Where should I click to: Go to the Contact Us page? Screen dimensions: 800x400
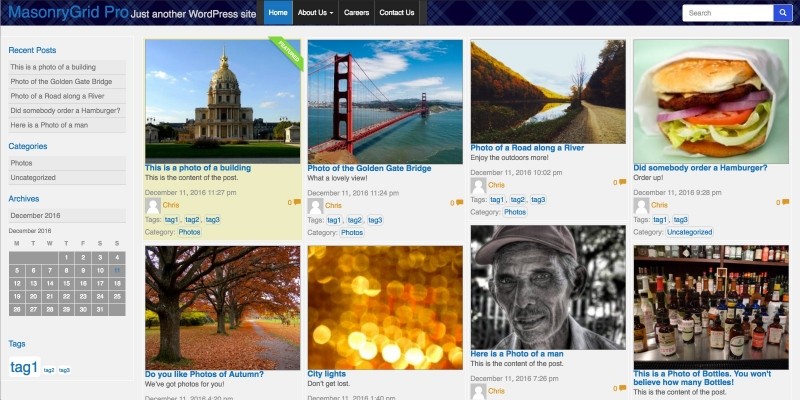coord(397,13)
